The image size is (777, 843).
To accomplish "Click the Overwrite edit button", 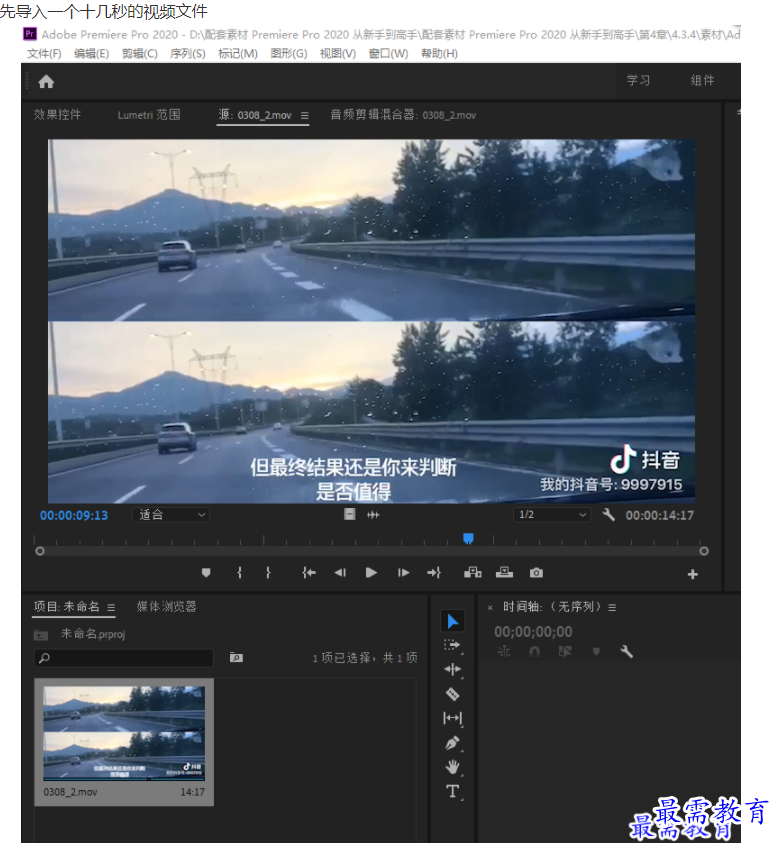I will pyautogui.click(x=504, y=573).
